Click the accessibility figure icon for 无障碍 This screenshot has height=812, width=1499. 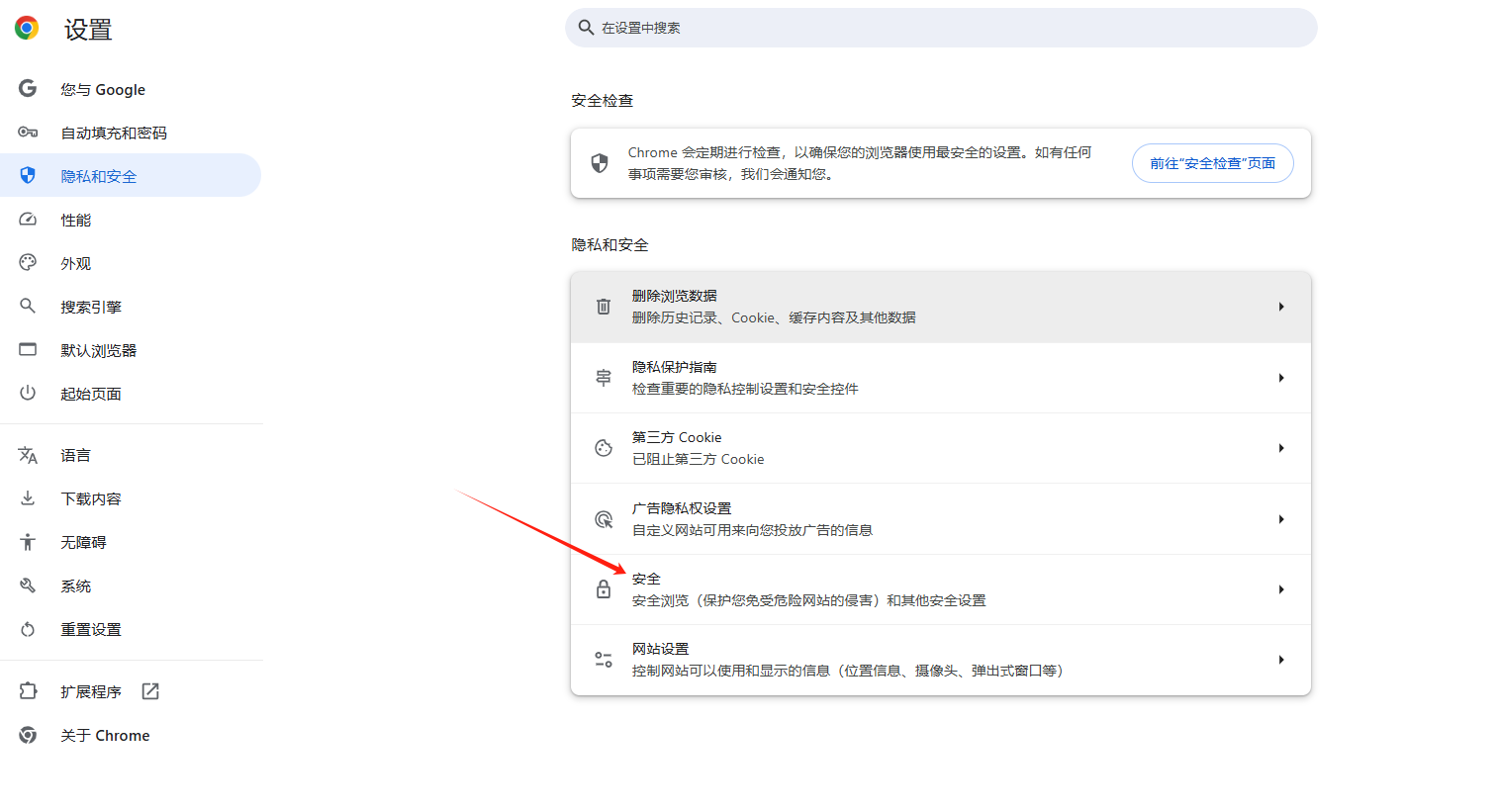click(x=28, y=542)
